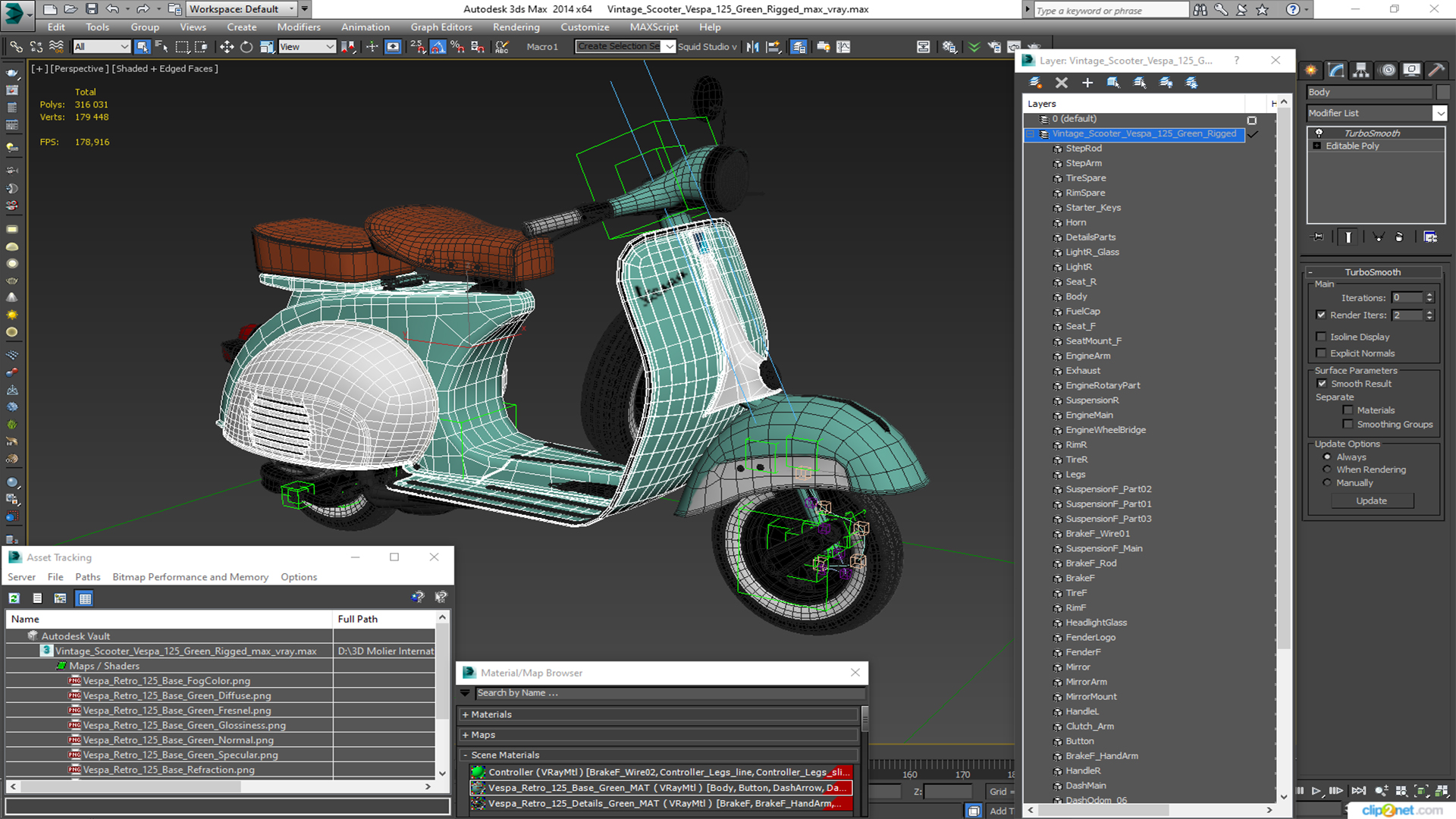The image size is (1456, 819).
Task: Open the Manage Layers toolbar icon
Action: [799, 47]
